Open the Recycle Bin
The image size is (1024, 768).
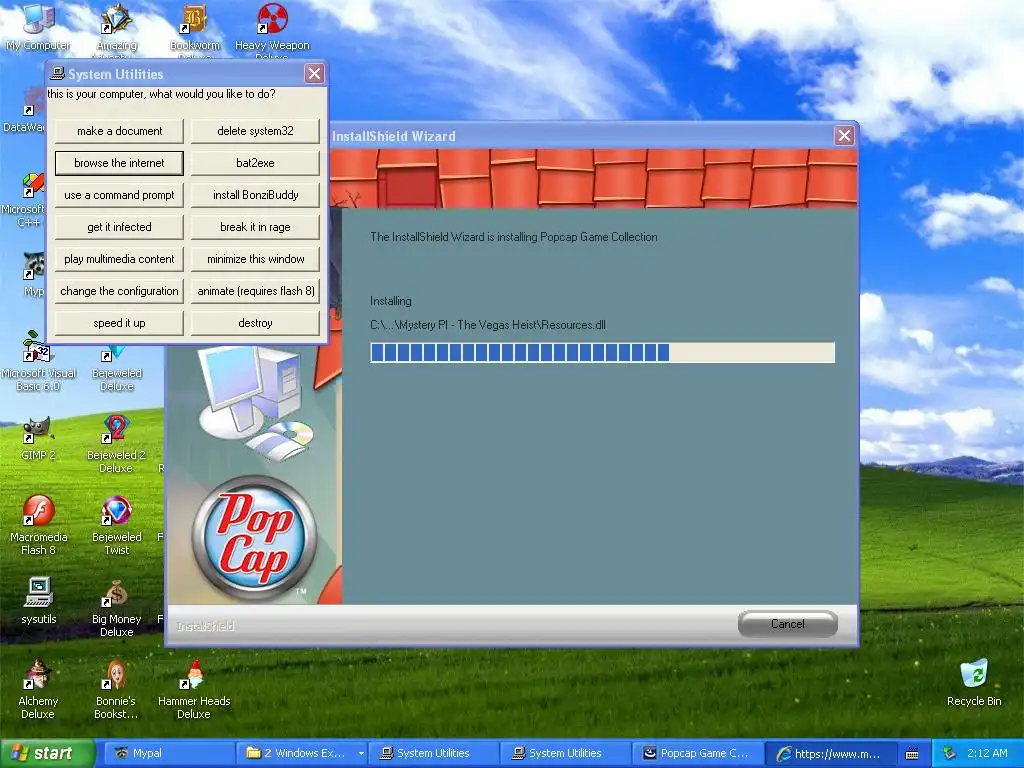(x=974, y=683)
